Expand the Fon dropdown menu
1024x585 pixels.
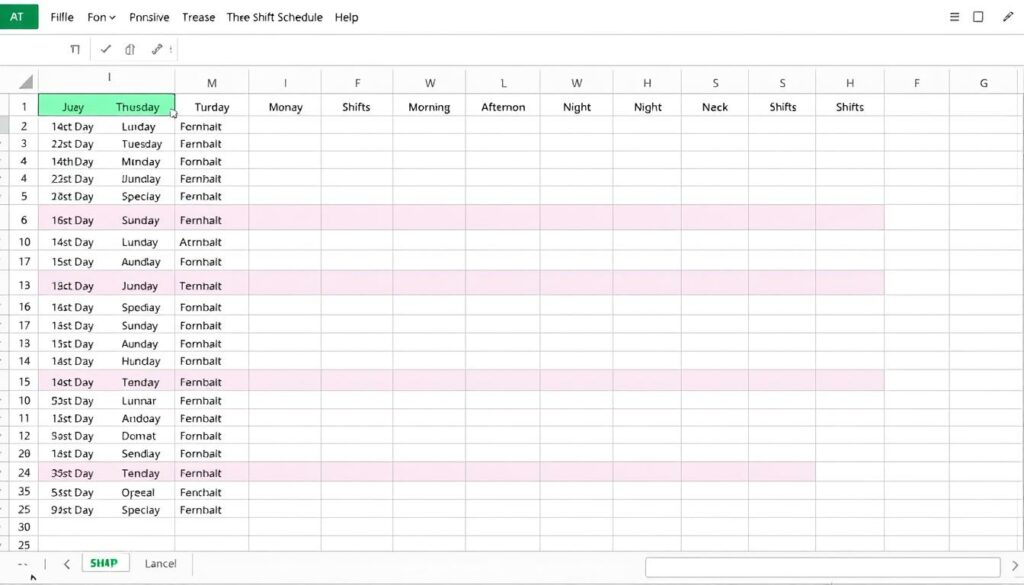[x=101, y=17]
